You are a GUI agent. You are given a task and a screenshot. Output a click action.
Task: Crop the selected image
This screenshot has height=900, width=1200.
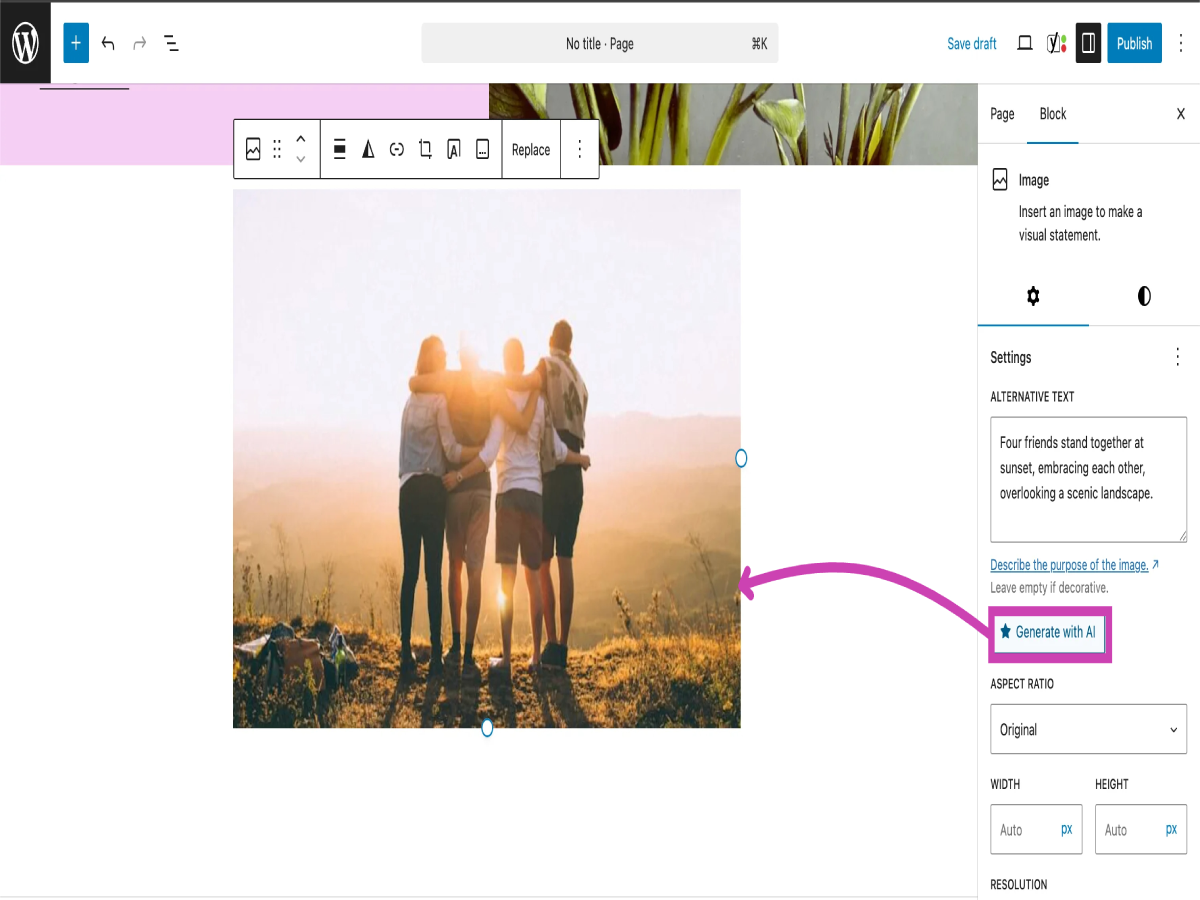pos(425,148)
